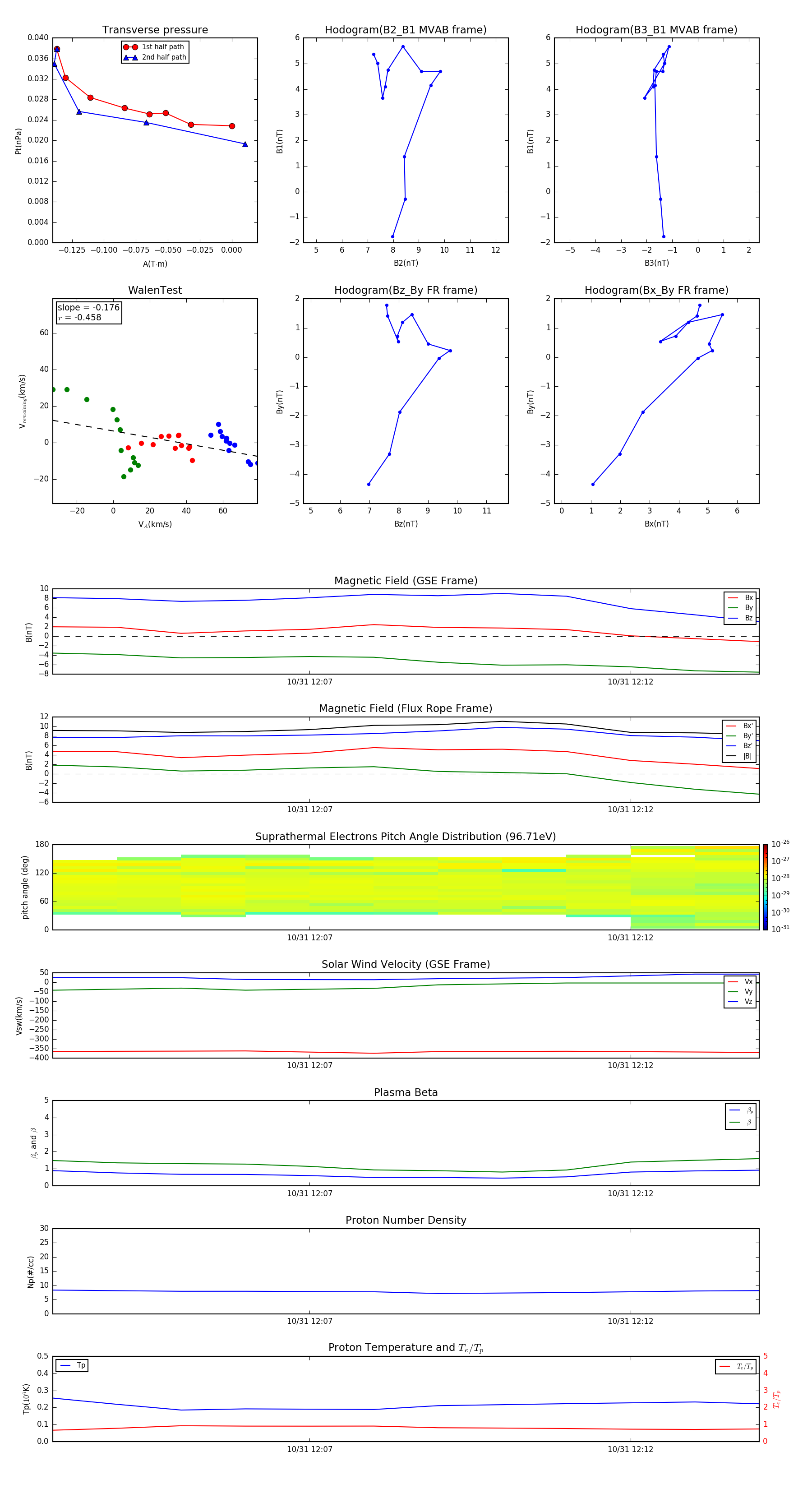Click the 'Vx' legend entry
812x1489 pixels.
(x=740, y=981)
